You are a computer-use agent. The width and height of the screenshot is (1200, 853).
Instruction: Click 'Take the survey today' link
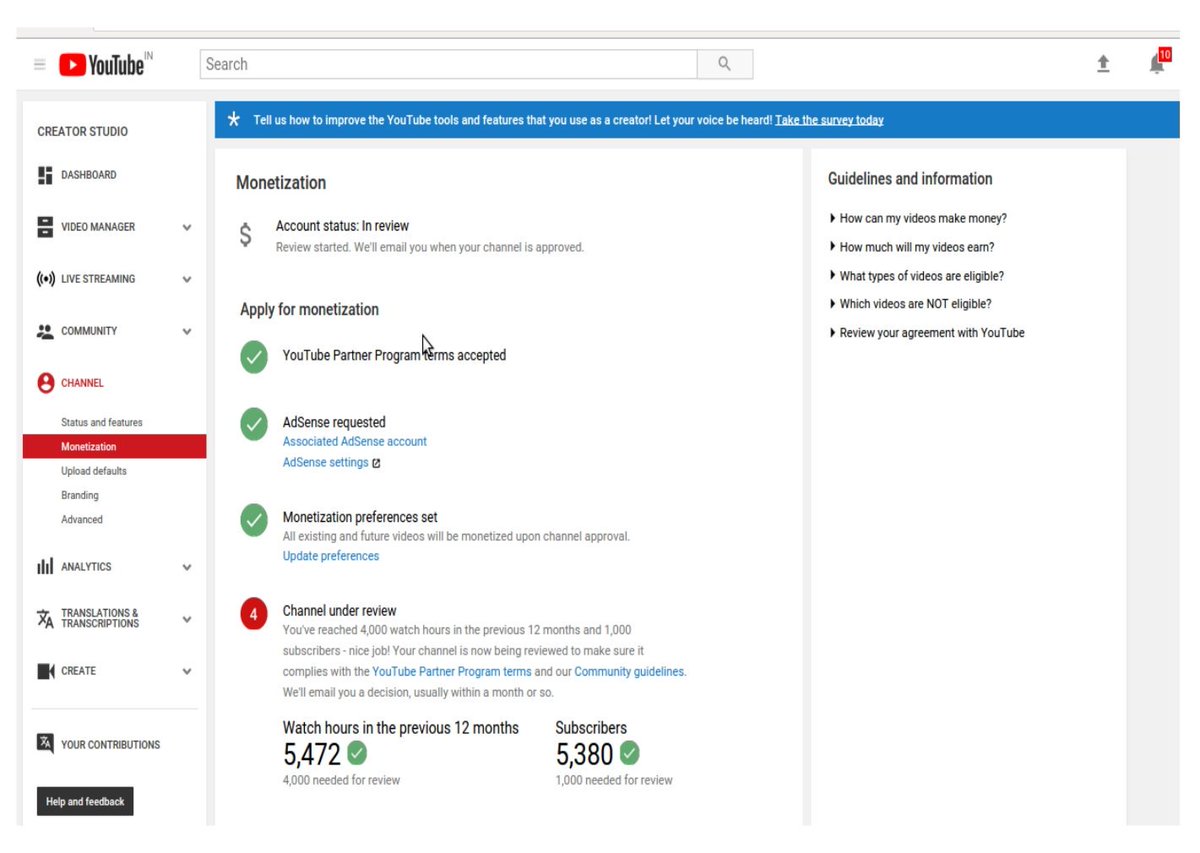point(829,120)
